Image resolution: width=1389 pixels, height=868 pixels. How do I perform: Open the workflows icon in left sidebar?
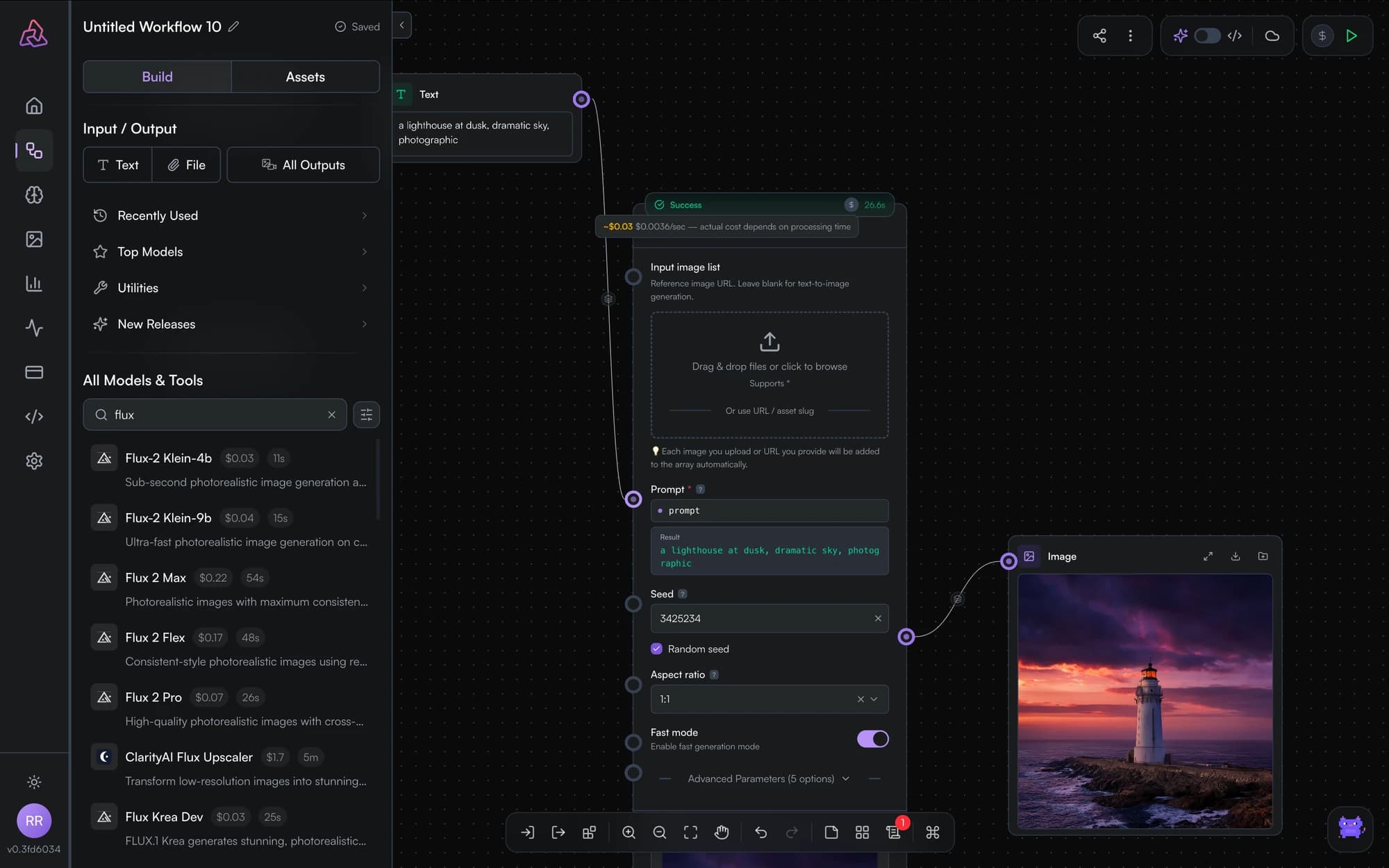coord(34,150)
